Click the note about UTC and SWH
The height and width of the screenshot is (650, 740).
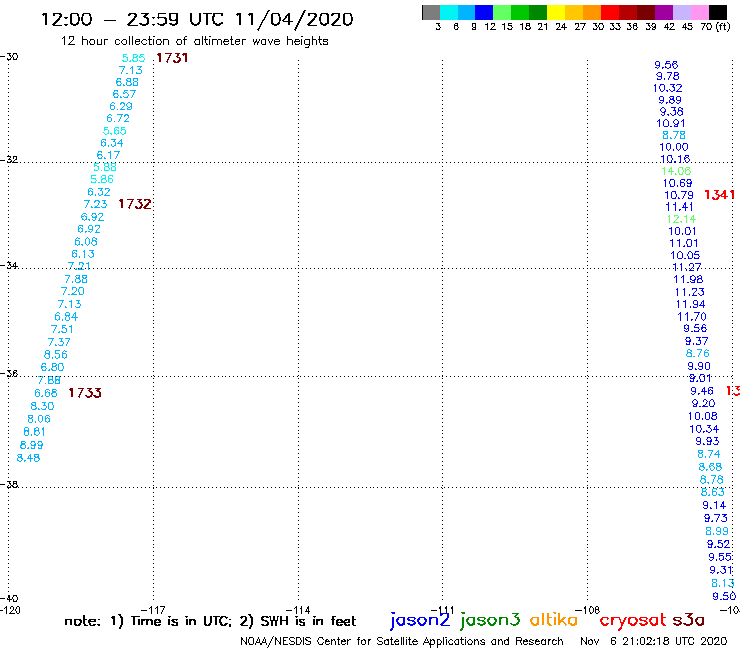pos(210,621)
